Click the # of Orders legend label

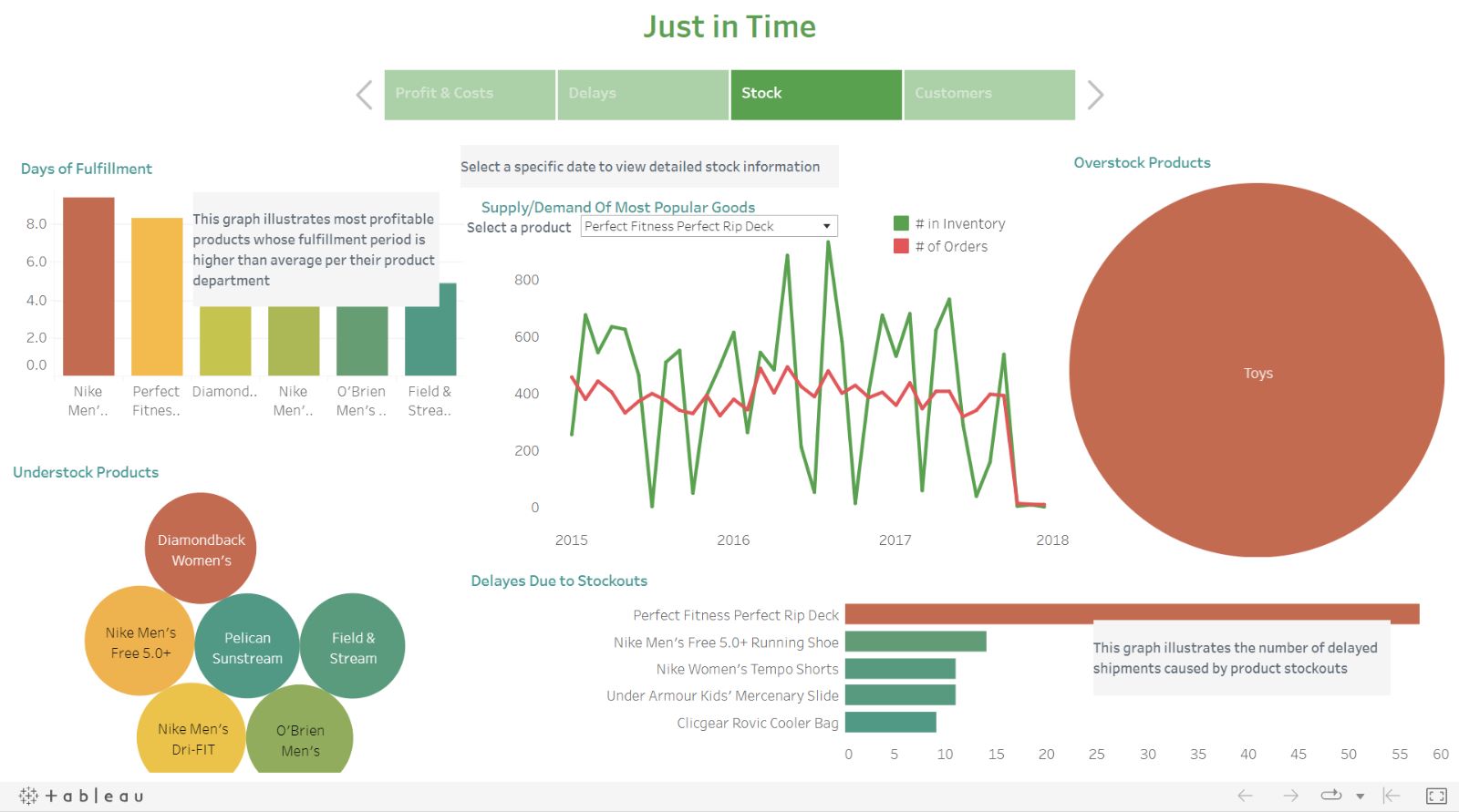(951, 246)
